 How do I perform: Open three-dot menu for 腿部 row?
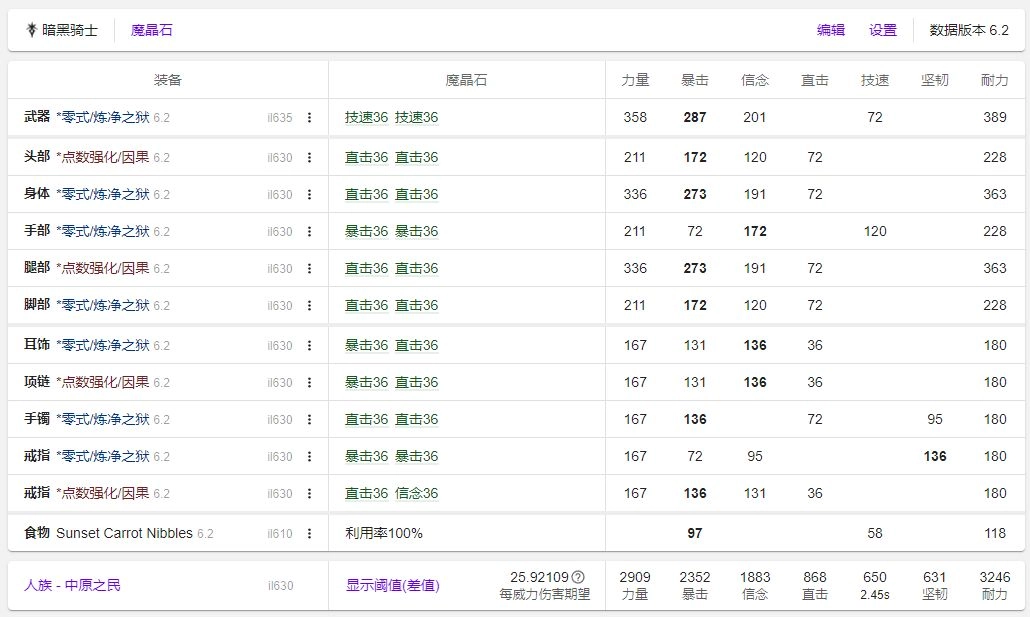(309, 269)
